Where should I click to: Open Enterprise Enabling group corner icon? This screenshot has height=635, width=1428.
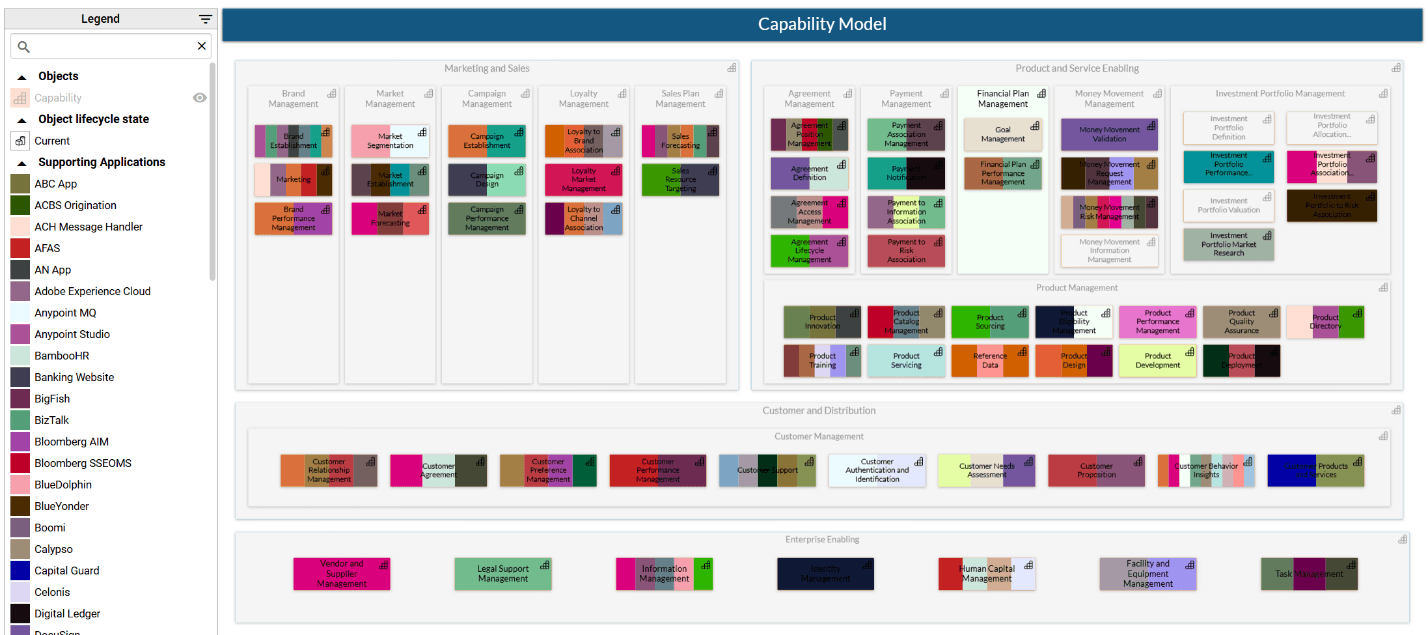pyautogui.click(x=1402, y=539)
